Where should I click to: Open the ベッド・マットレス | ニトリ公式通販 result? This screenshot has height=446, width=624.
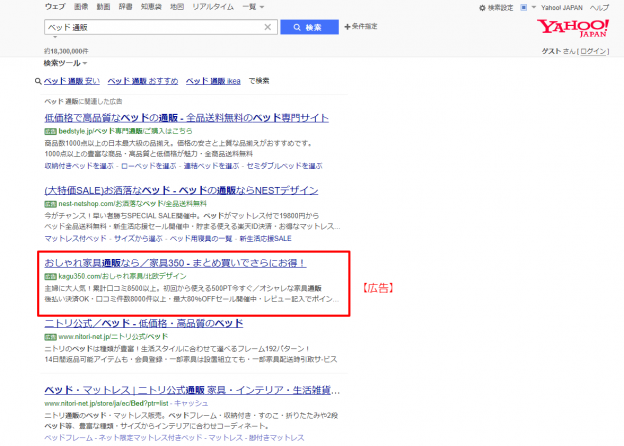(x=192, y=390)
